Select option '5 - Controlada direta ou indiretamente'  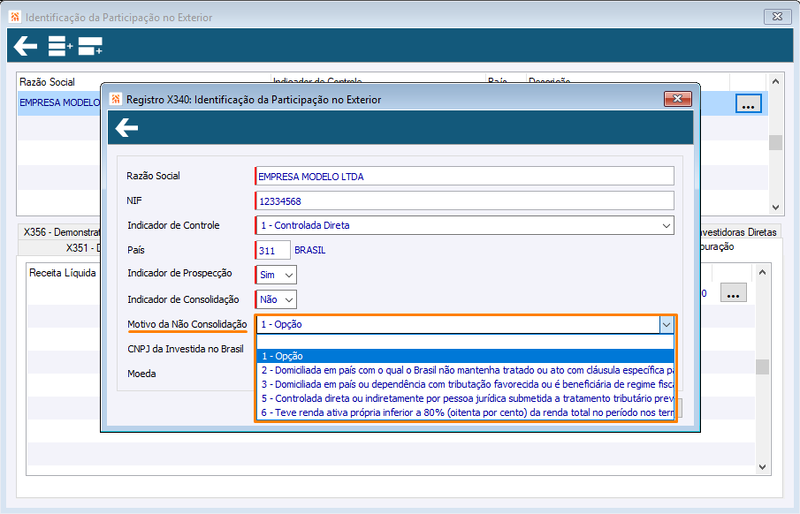(465, 399)
